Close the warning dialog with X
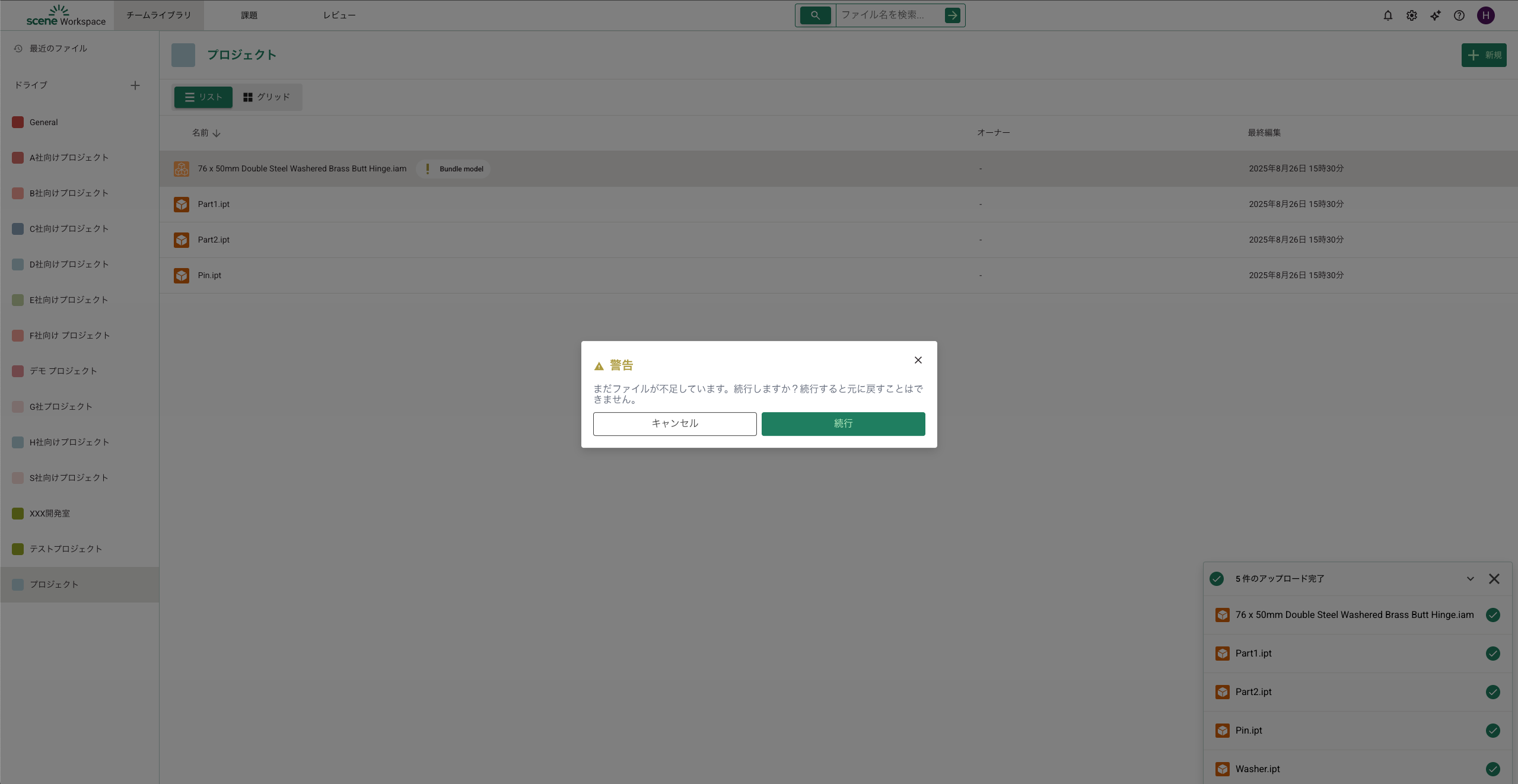1518x784 pixels. coord(918,360)
